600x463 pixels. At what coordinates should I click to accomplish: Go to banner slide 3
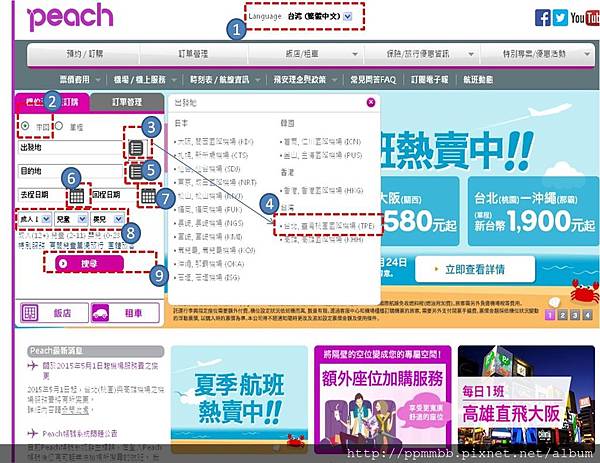(x=575, y=315)
